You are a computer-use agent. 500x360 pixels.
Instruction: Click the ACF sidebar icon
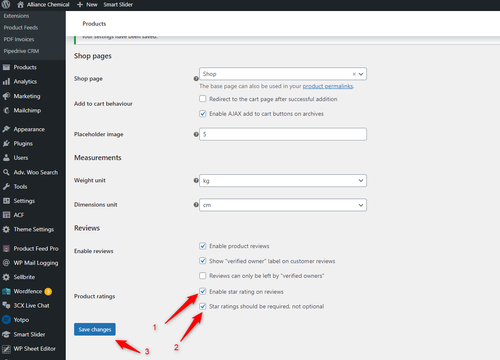[x=6, y=215]
